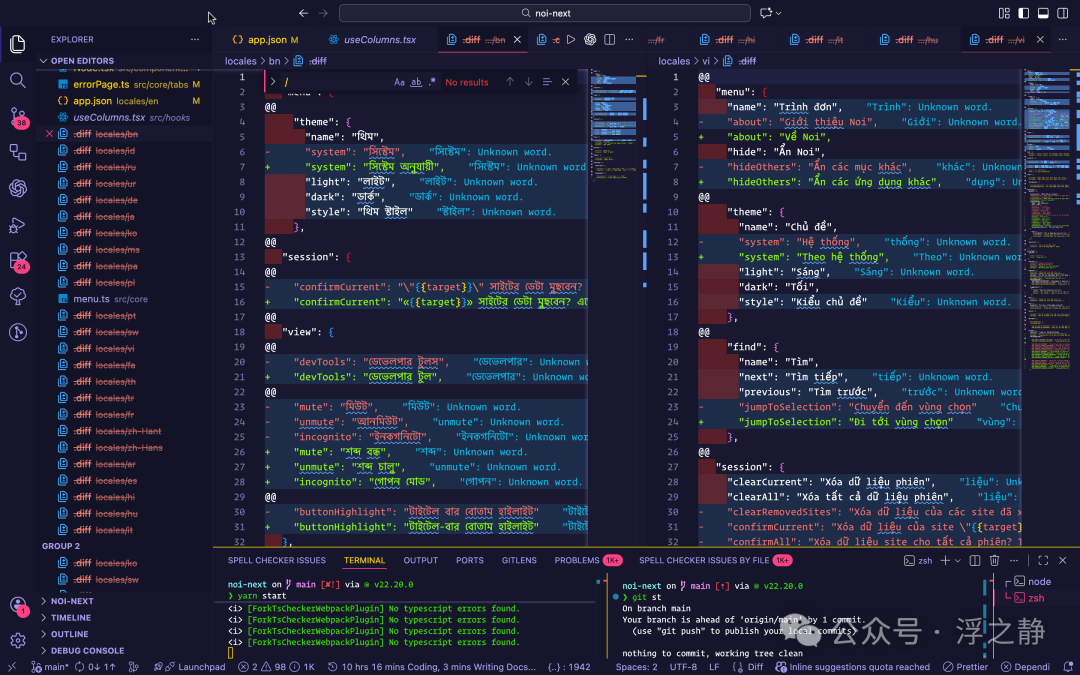
Task: Toggle bottom panel visibility in title bar
Action: 1043,13
